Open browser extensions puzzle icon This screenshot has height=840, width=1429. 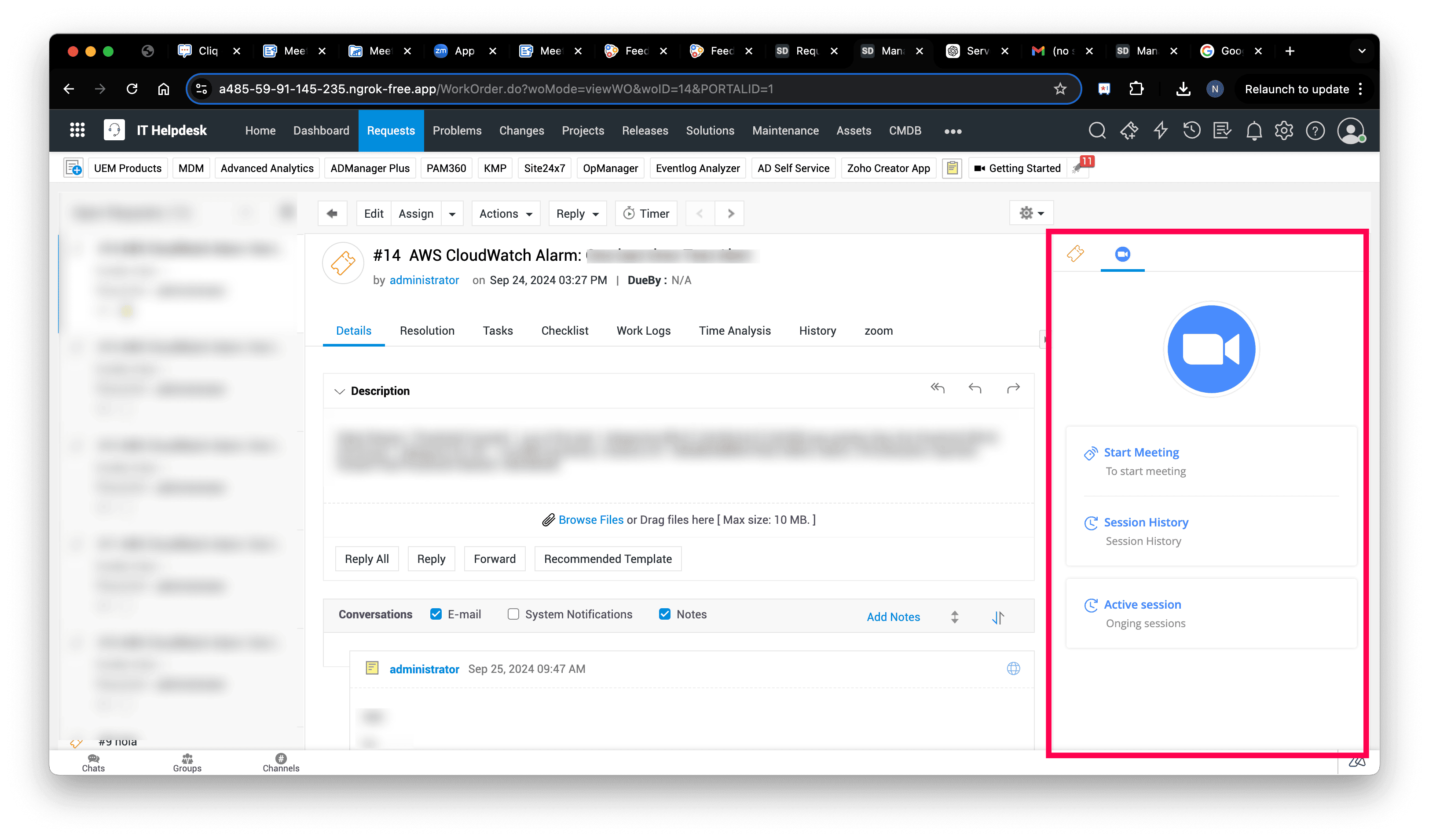[1136, 88]
